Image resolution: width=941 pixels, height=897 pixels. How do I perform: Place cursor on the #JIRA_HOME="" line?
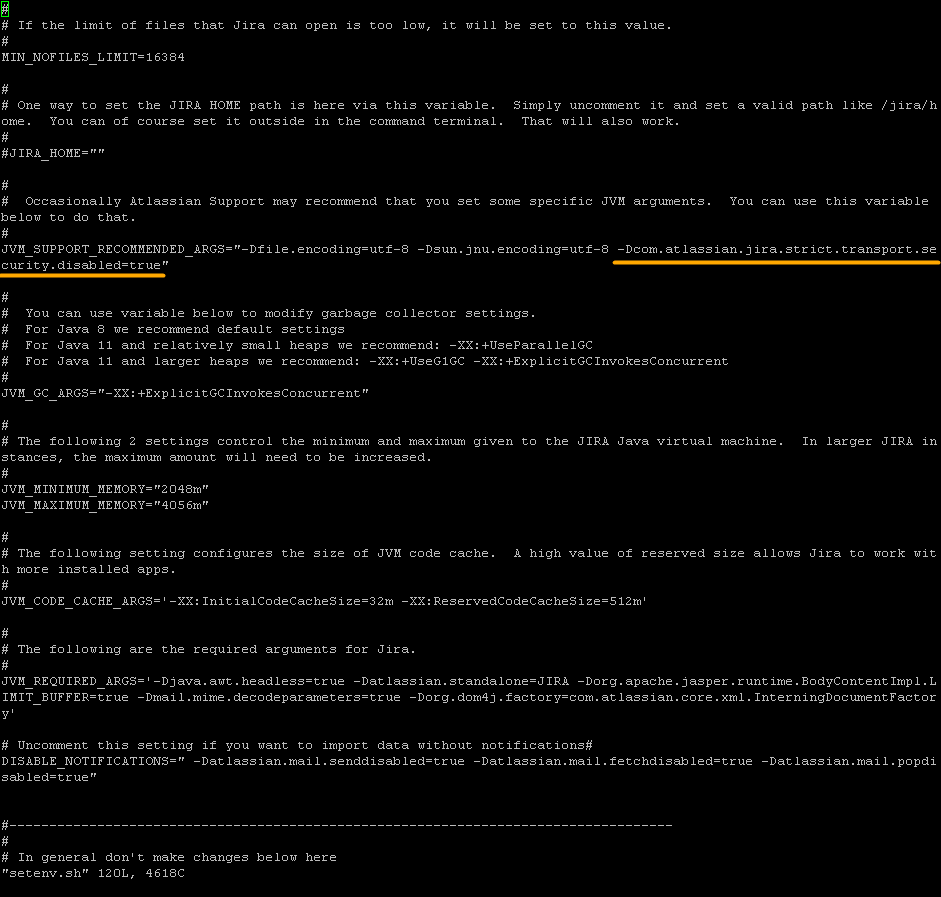[53, 154]
